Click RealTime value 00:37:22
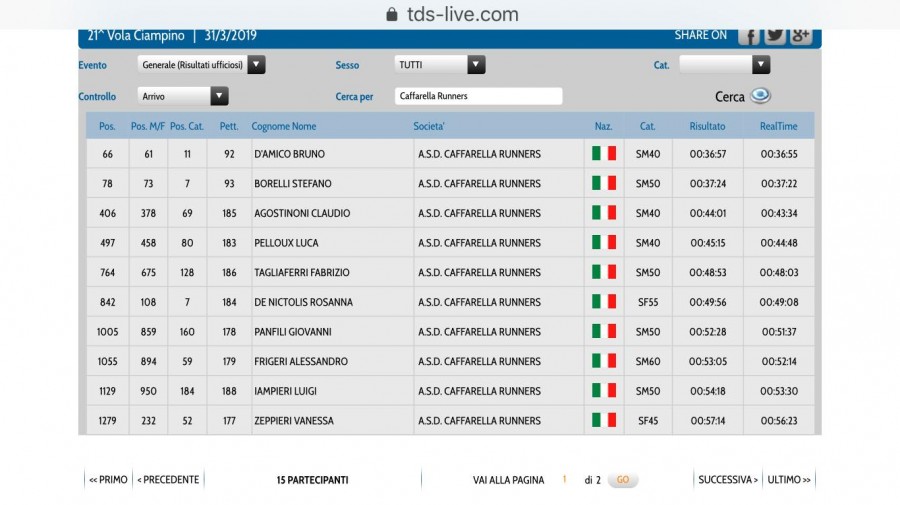The image size is (900, 505). (779, 184)
